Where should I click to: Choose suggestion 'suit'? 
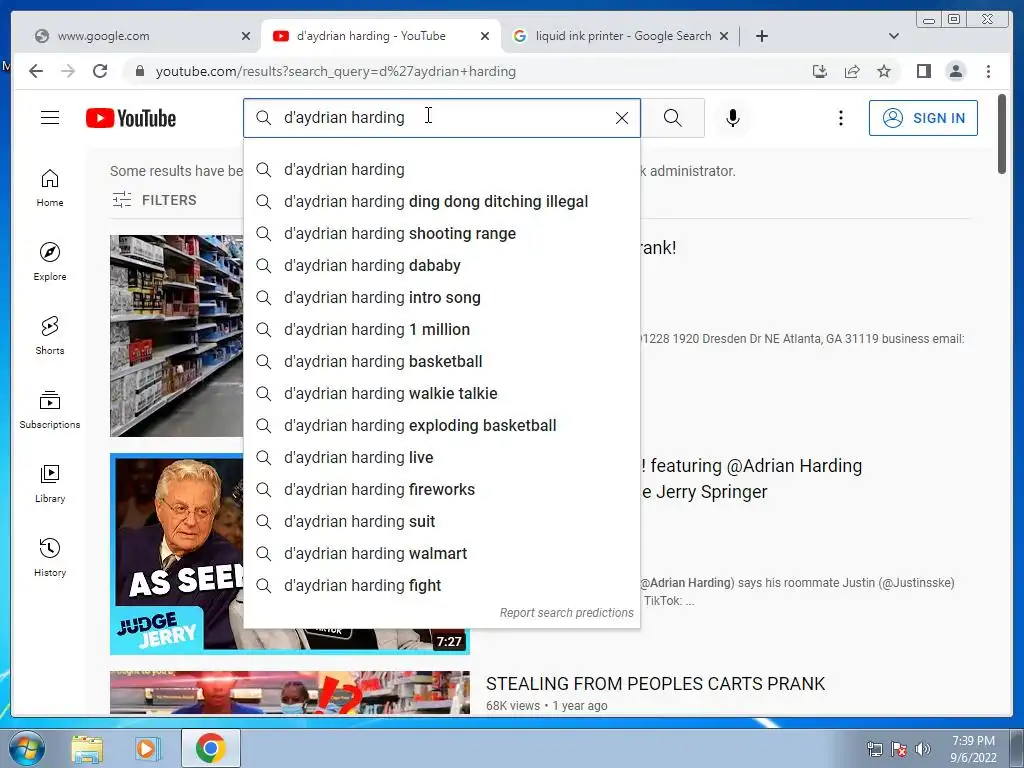tap(441, 522)
